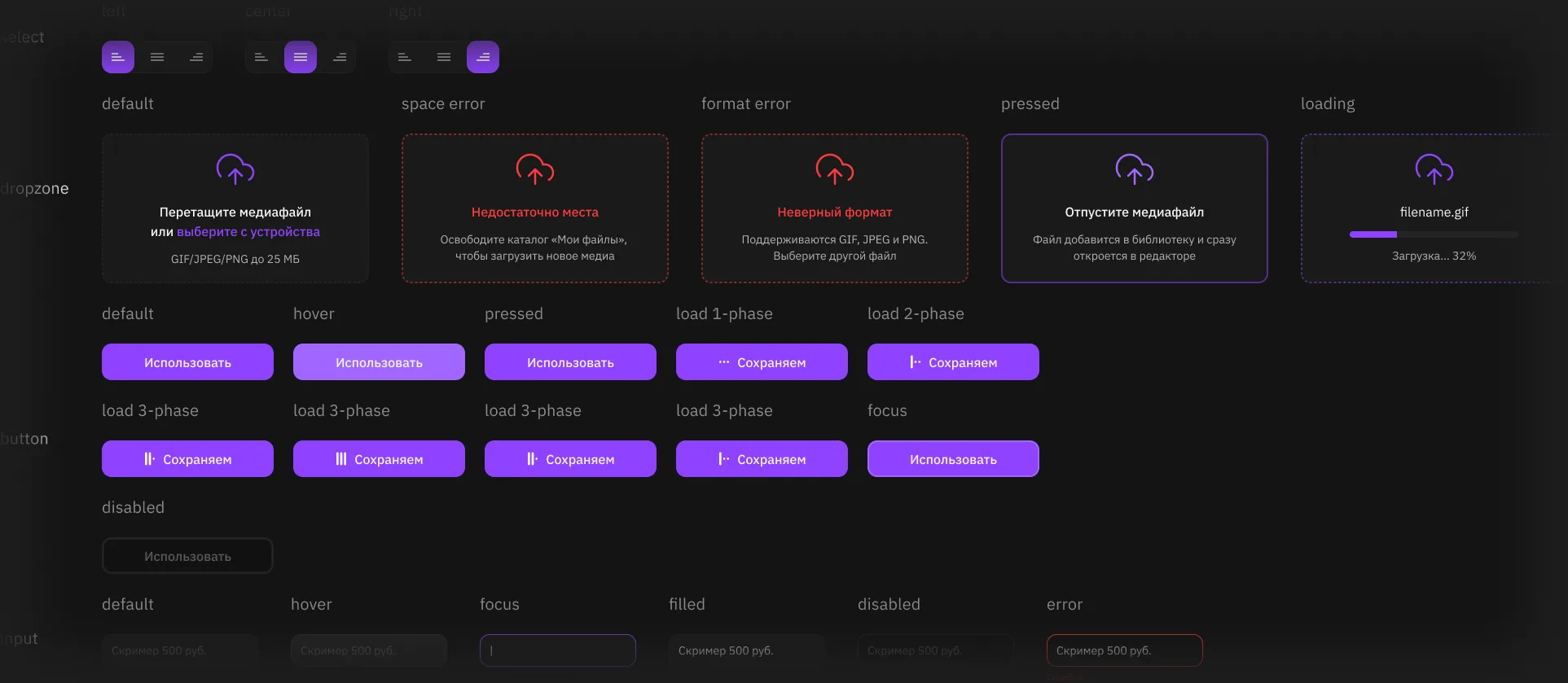1568x683 pixels.
Task: Click the red upload icon above 'Неверный формат'
Action: (x=835, y=169)
